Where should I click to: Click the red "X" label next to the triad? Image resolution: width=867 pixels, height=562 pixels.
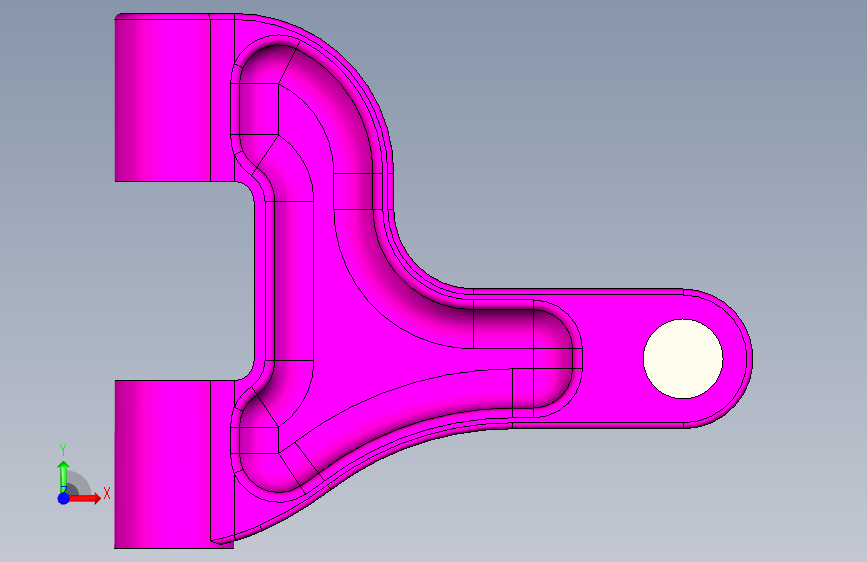click(107, 493)
